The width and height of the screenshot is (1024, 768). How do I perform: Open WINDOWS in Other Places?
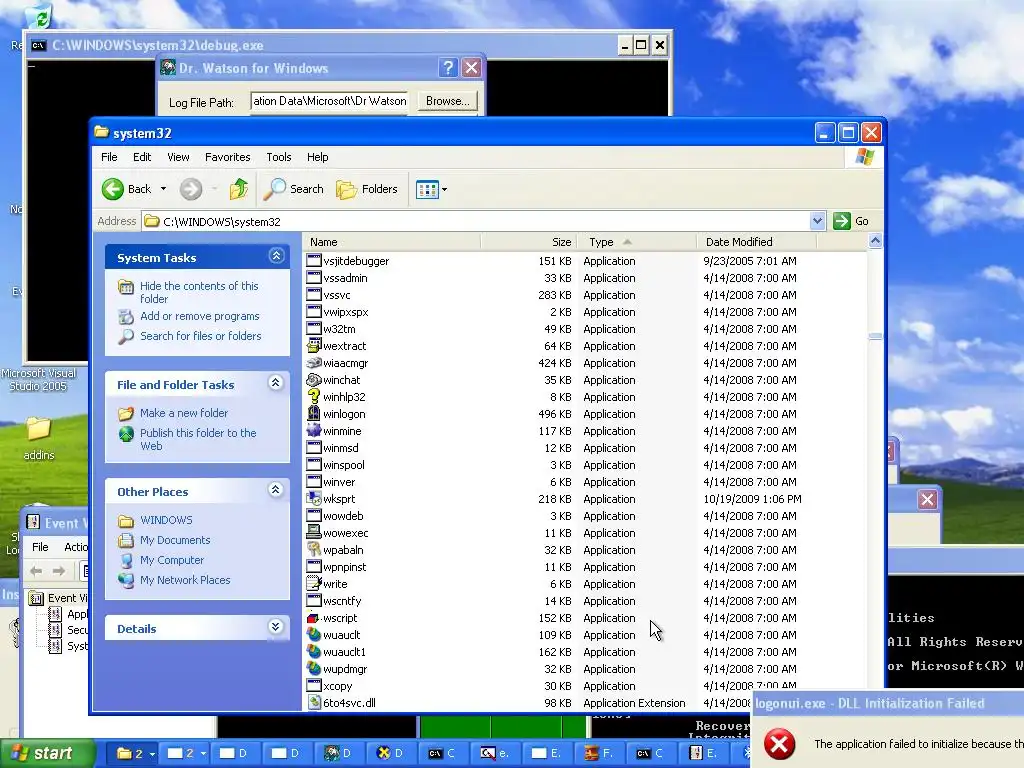167,520
